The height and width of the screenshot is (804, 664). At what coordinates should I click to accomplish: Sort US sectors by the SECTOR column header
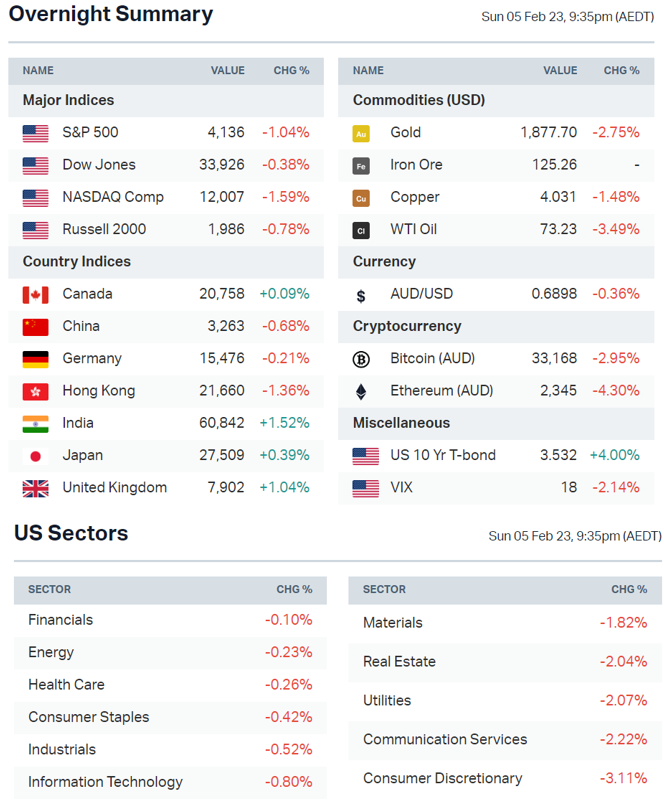(x=49, y=590)
